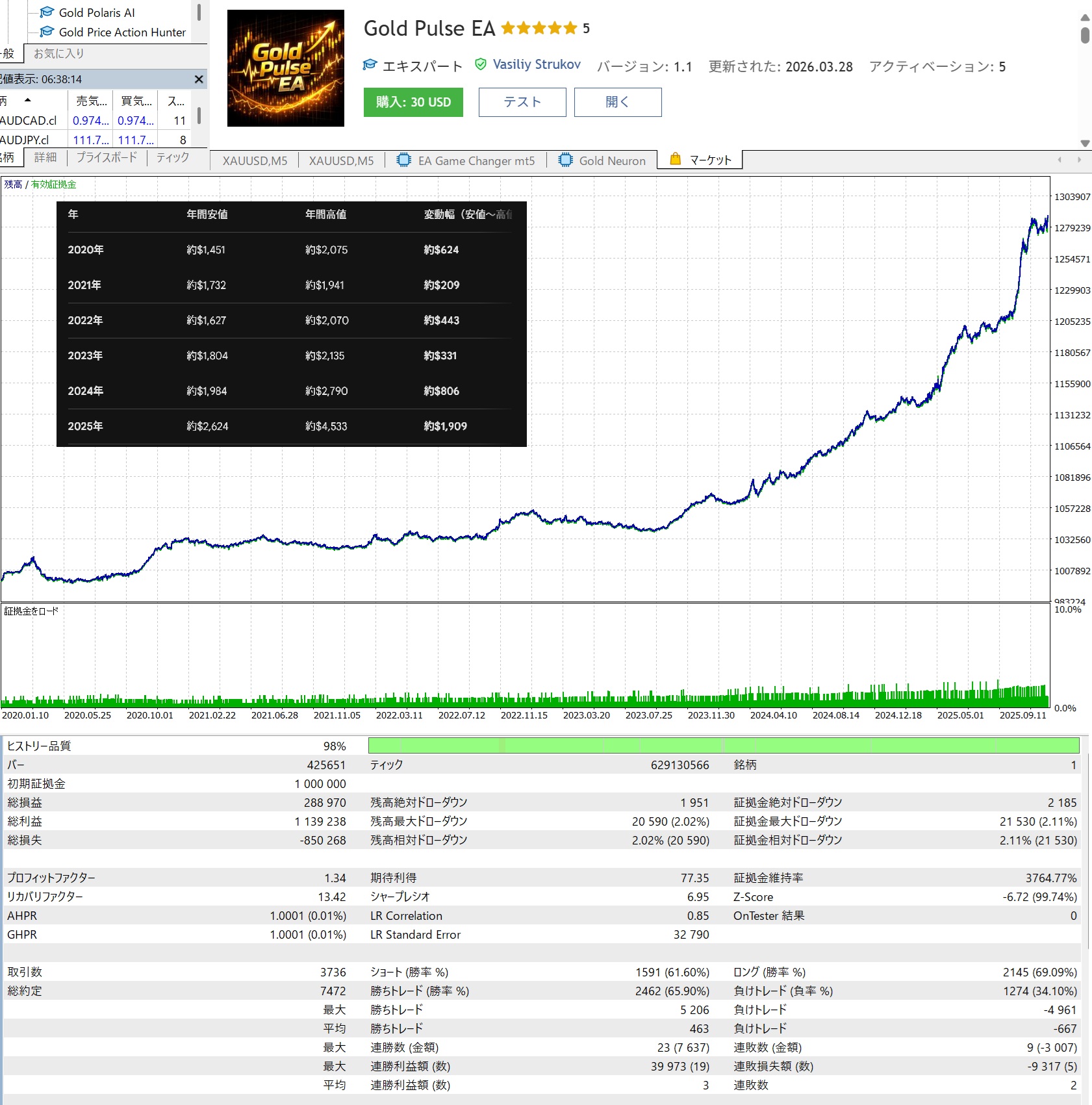Screen dimensions: 1092x1105
Task: Close the Market Watch panel with X
Action: tap(199, 79)
